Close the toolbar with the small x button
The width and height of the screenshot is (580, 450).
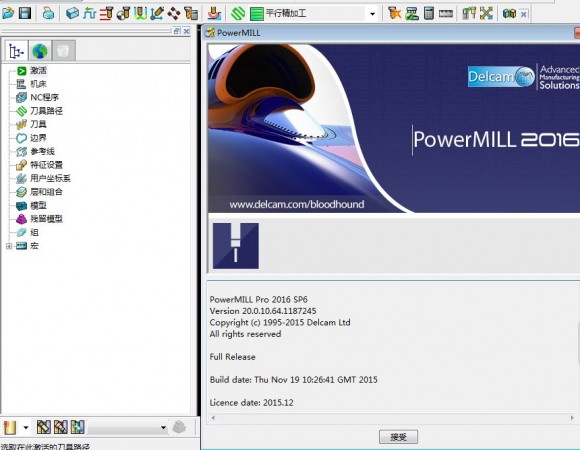coord(524,14)
